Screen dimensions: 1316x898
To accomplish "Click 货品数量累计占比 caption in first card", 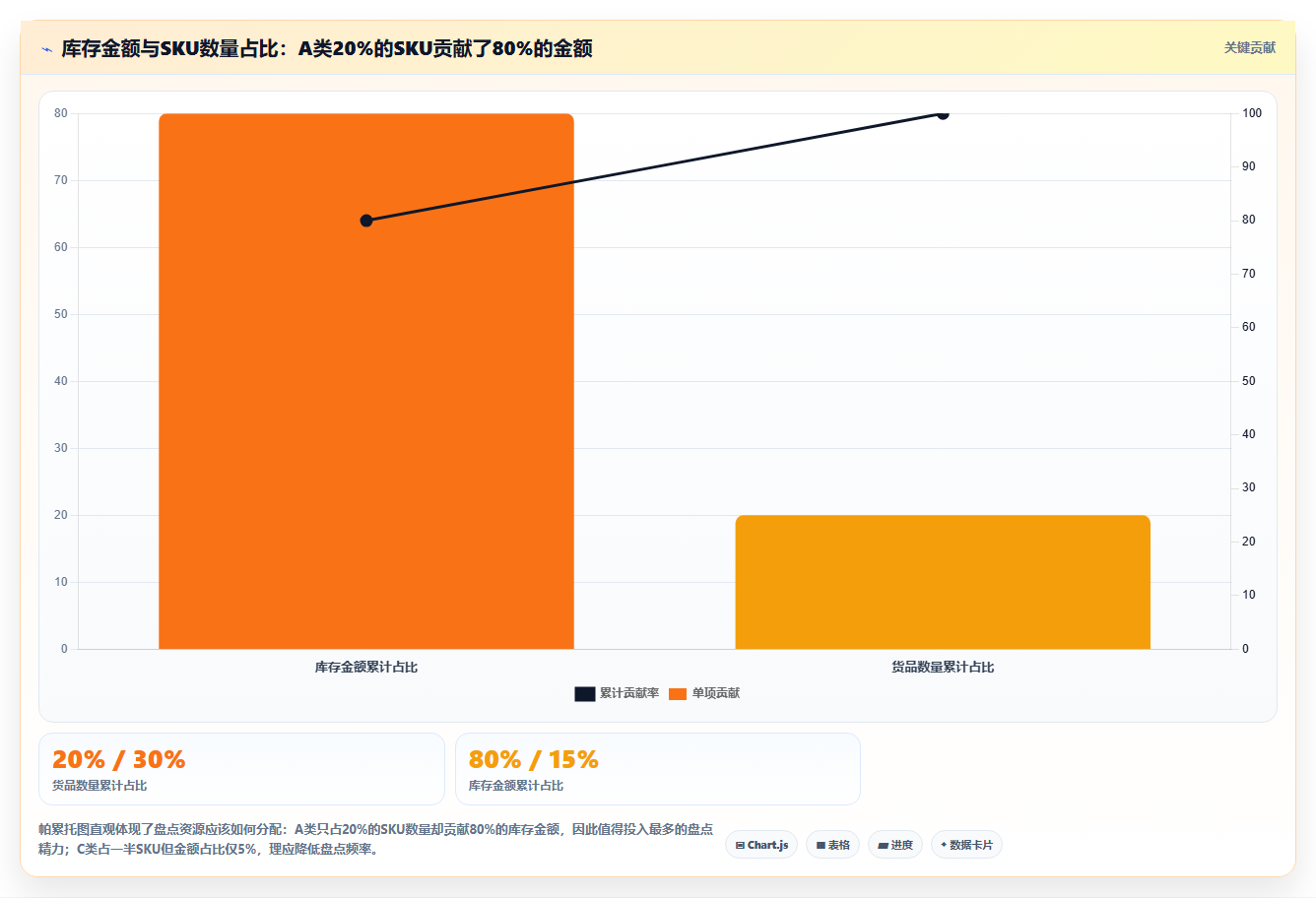I will [99, 786].
